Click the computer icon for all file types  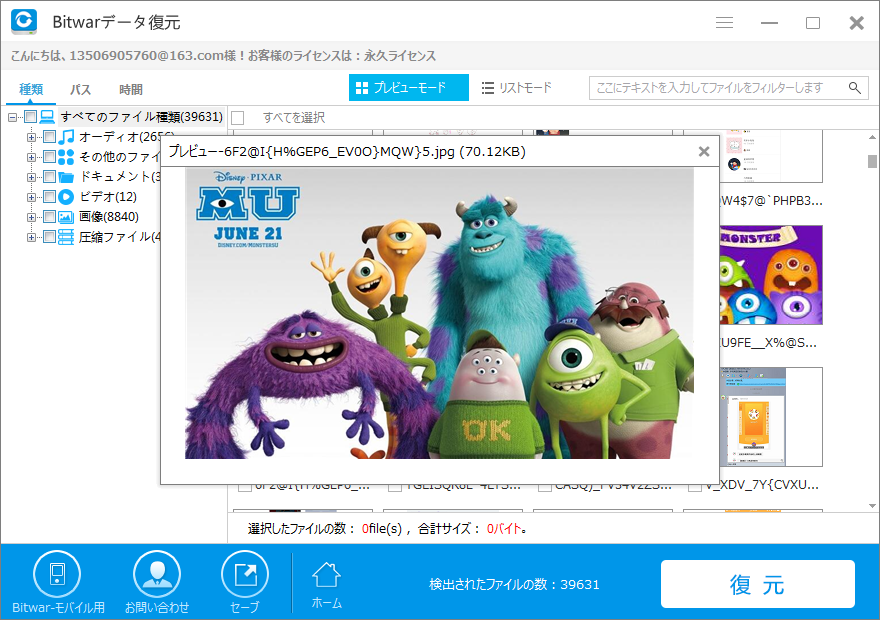(47, 117)
